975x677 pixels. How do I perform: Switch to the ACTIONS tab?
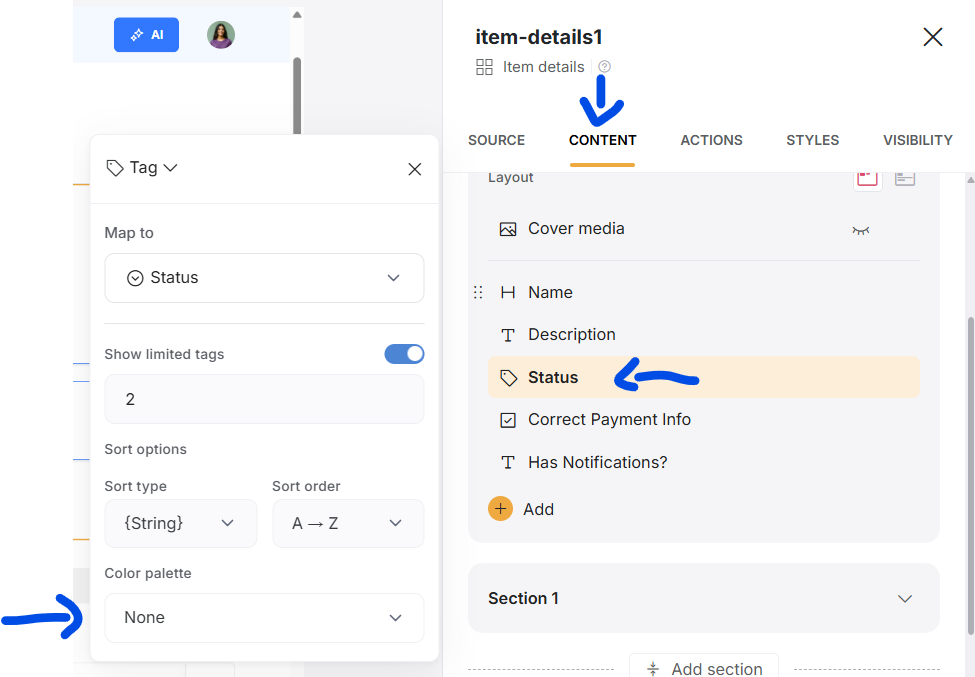pos(711,140)
